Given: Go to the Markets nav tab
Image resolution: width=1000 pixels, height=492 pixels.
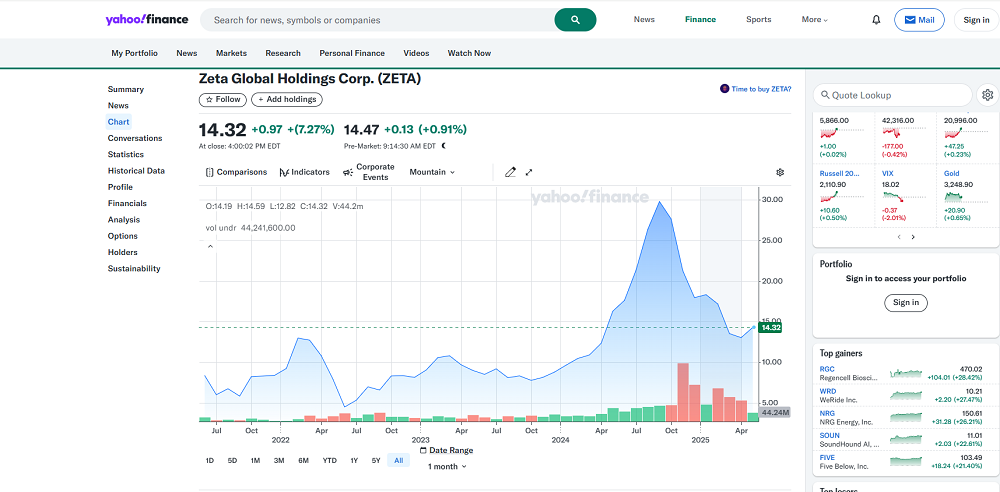Looking at the screenshot, I should point(231,53).
